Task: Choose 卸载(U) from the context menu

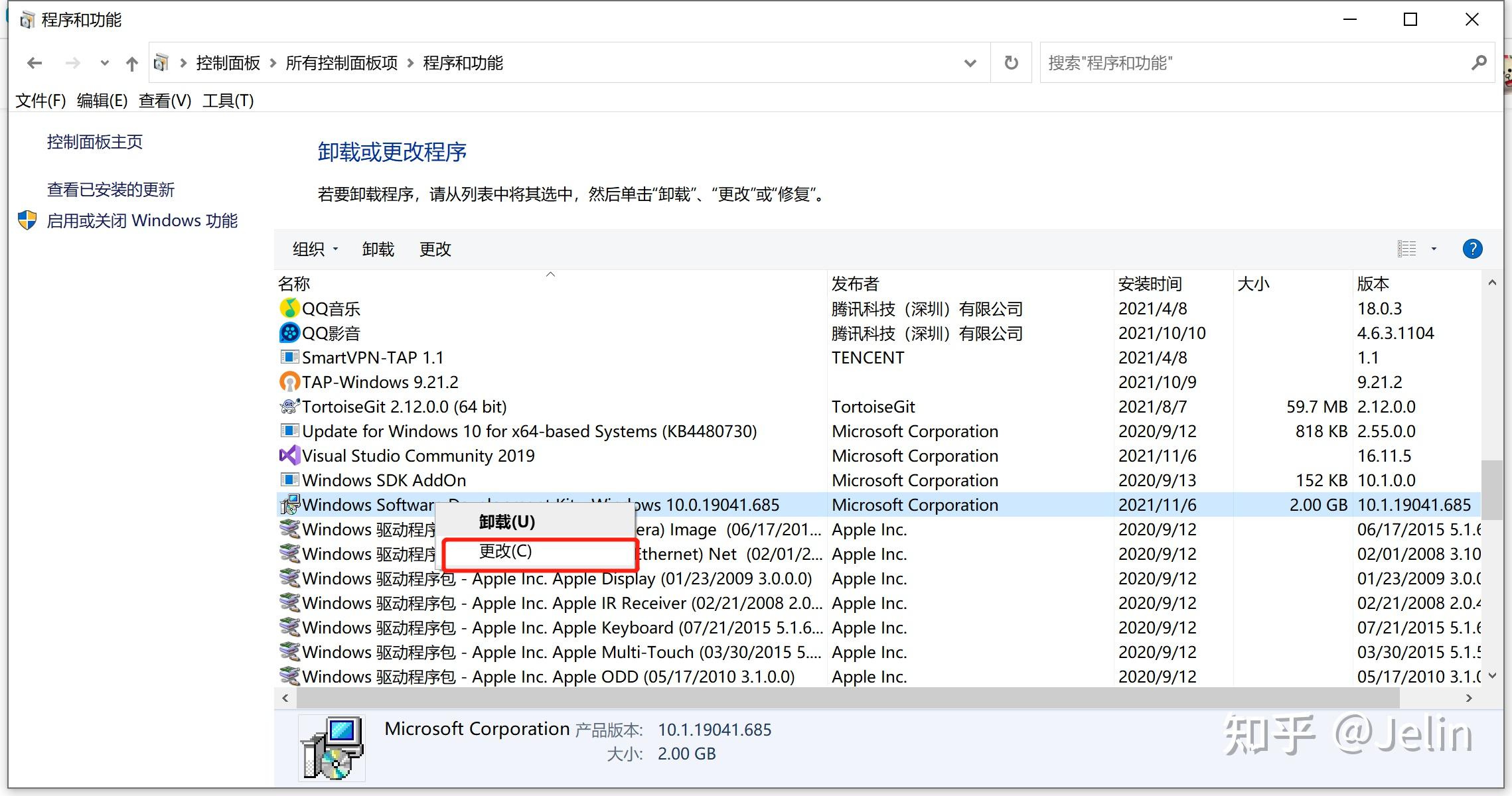Action: 535,522
